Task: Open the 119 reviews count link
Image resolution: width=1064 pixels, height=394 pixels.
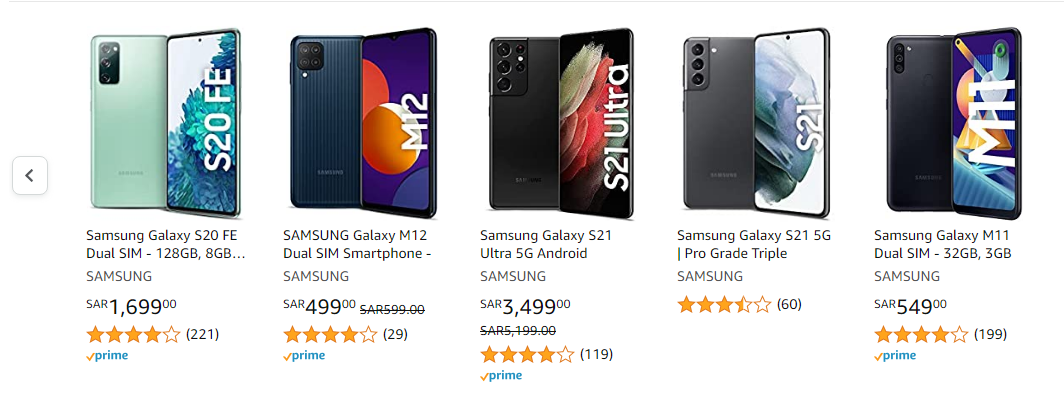Action: tap(596, 355)
